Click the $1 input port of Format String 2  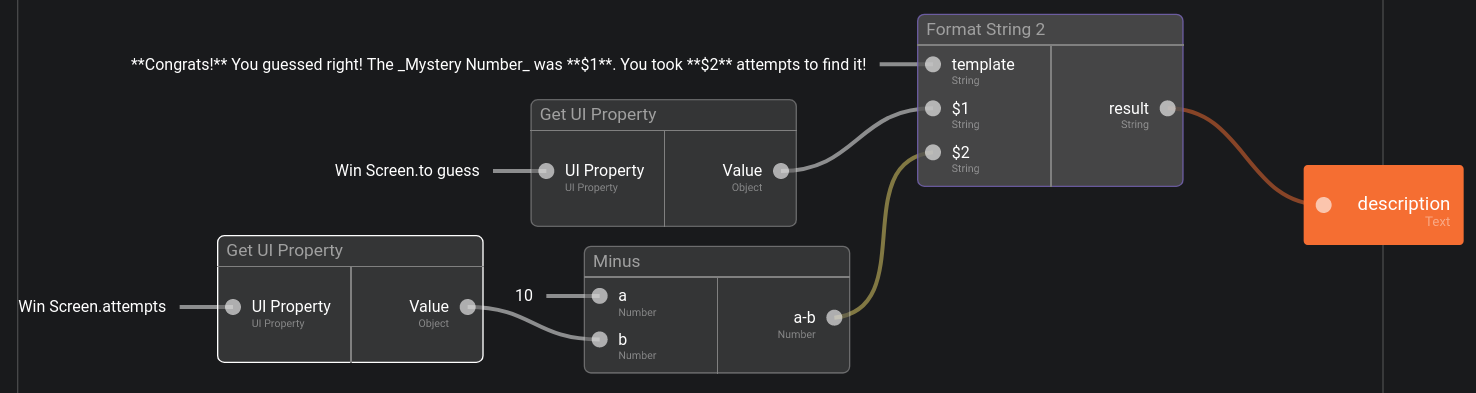[x=933, y=108]
